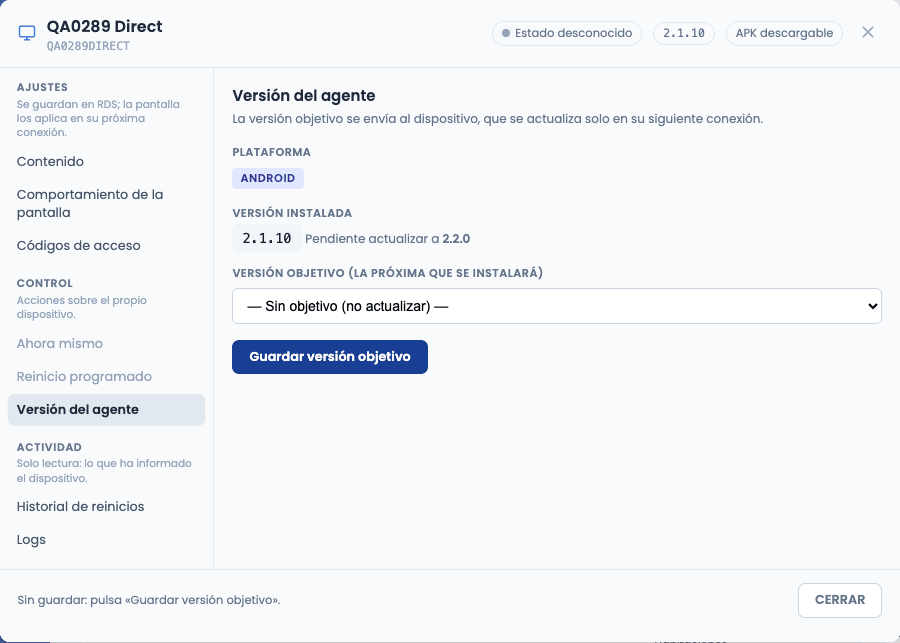Click the gray status dot in Estado desconocido
This screenshot has height=643, width=900.
point(506,33)
